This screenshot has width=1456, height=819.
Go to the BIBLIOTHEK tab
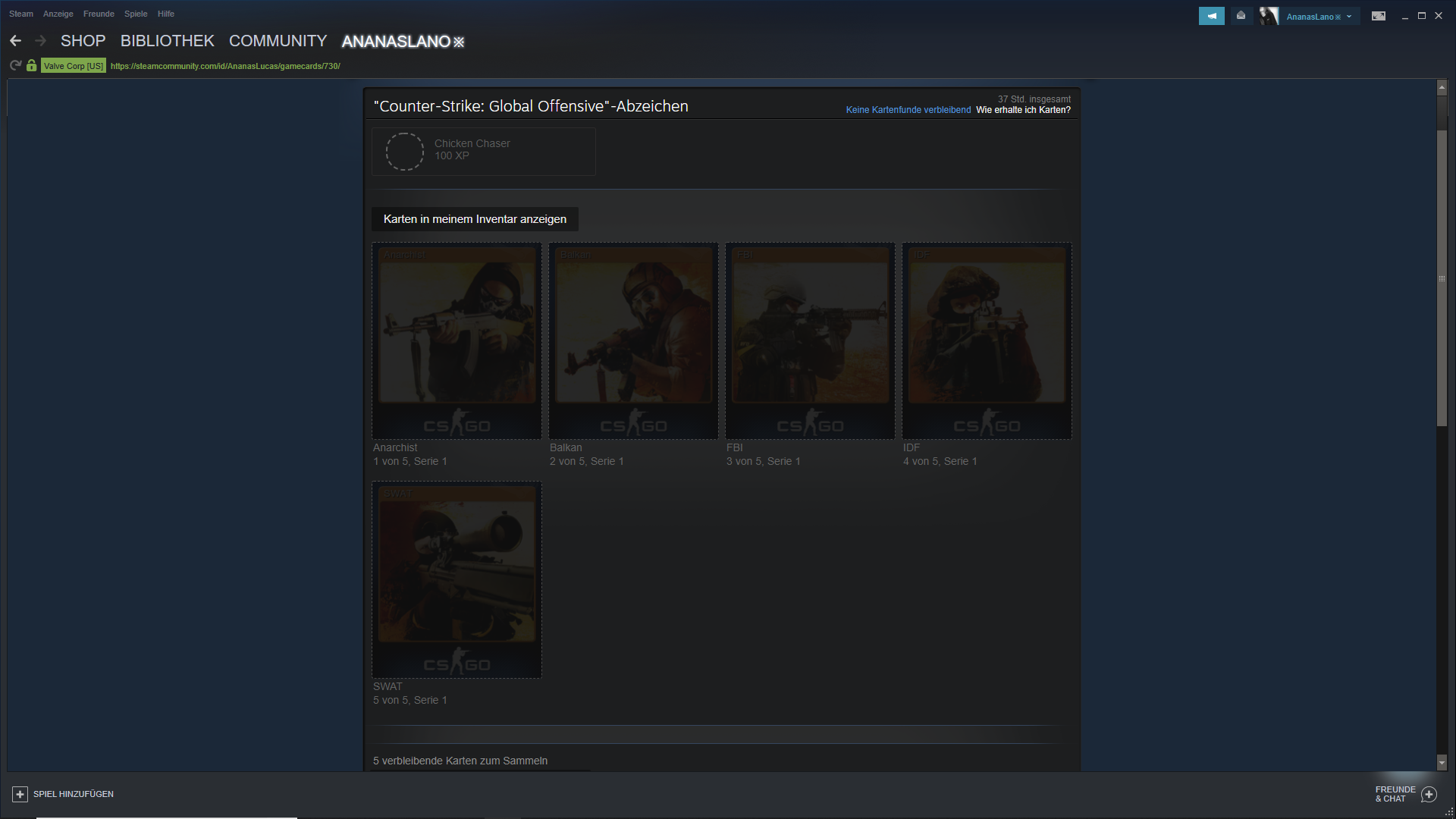pyautogui.click(x=168, y=41)
